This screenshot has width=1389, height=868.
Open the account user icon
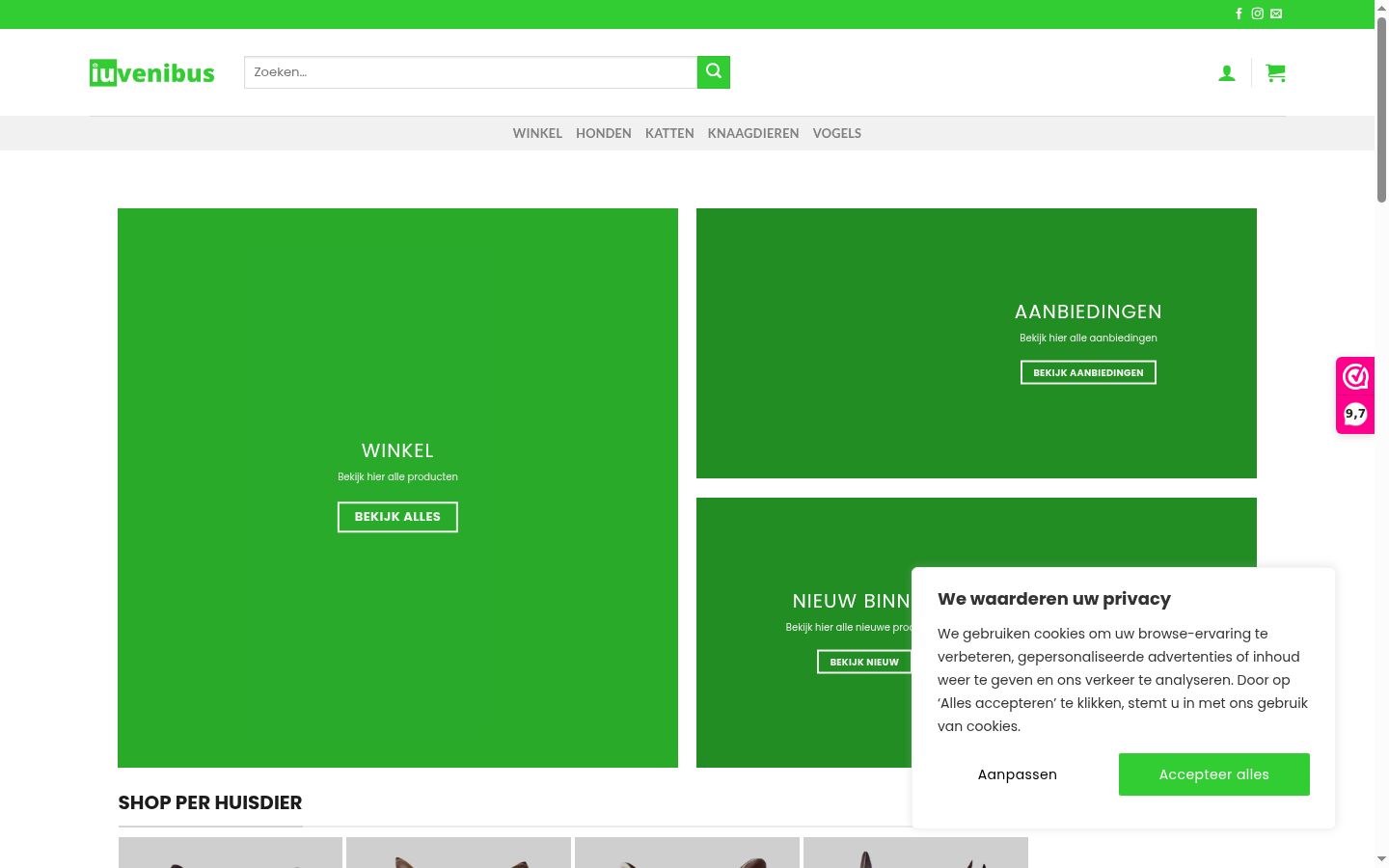coord(1227,72)
